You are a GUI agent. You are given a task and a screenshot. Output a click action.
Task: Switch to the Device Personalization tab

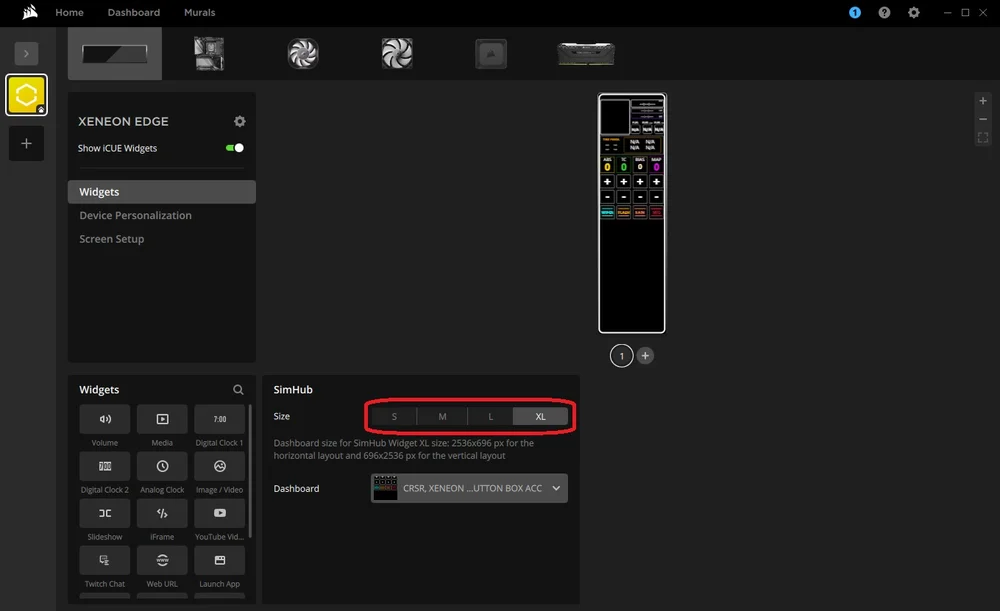(135, 215)
